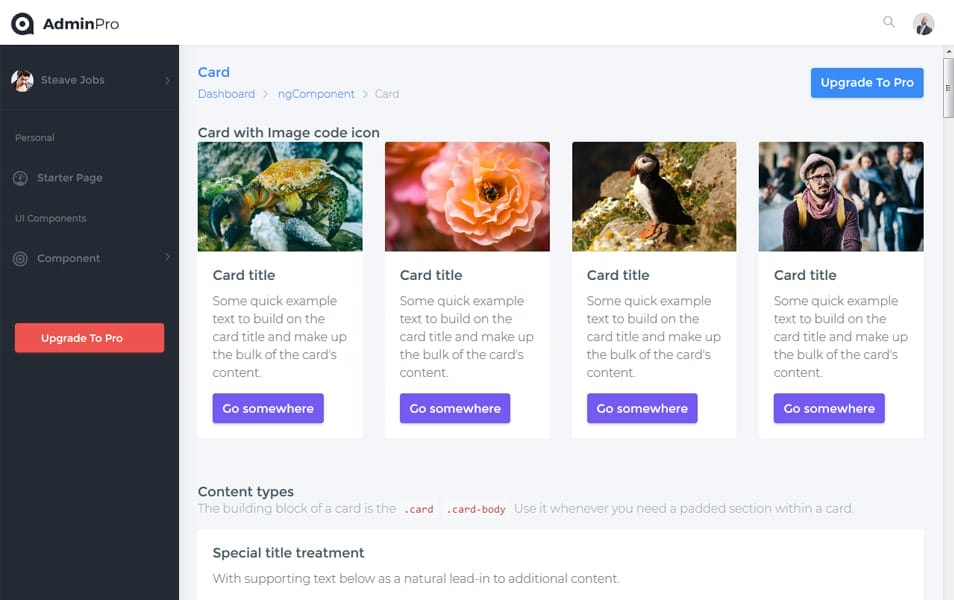The height and width of the screenshot is (600, 954).
Task: Click the man with hat card image
Action: point(841,196)
